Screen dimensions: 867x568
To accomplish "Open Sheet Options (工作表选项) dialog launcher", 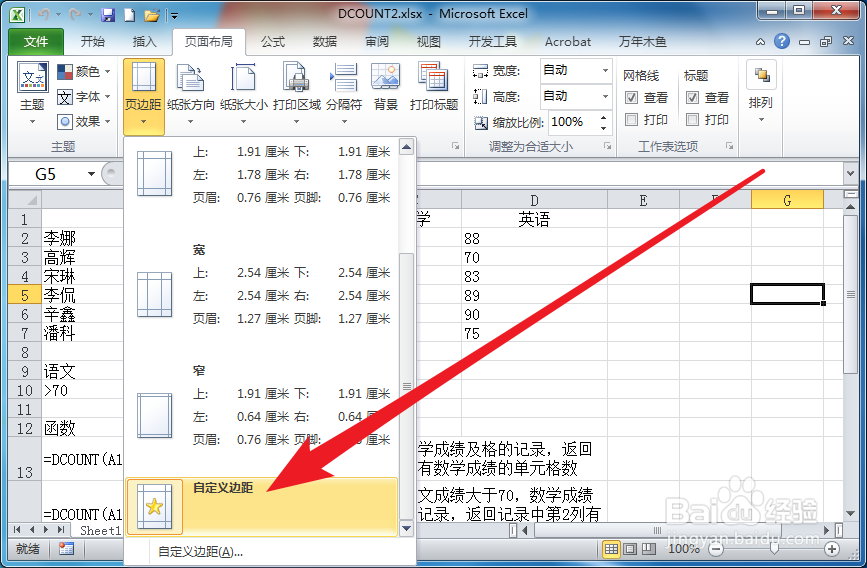I will click(729, 146).
